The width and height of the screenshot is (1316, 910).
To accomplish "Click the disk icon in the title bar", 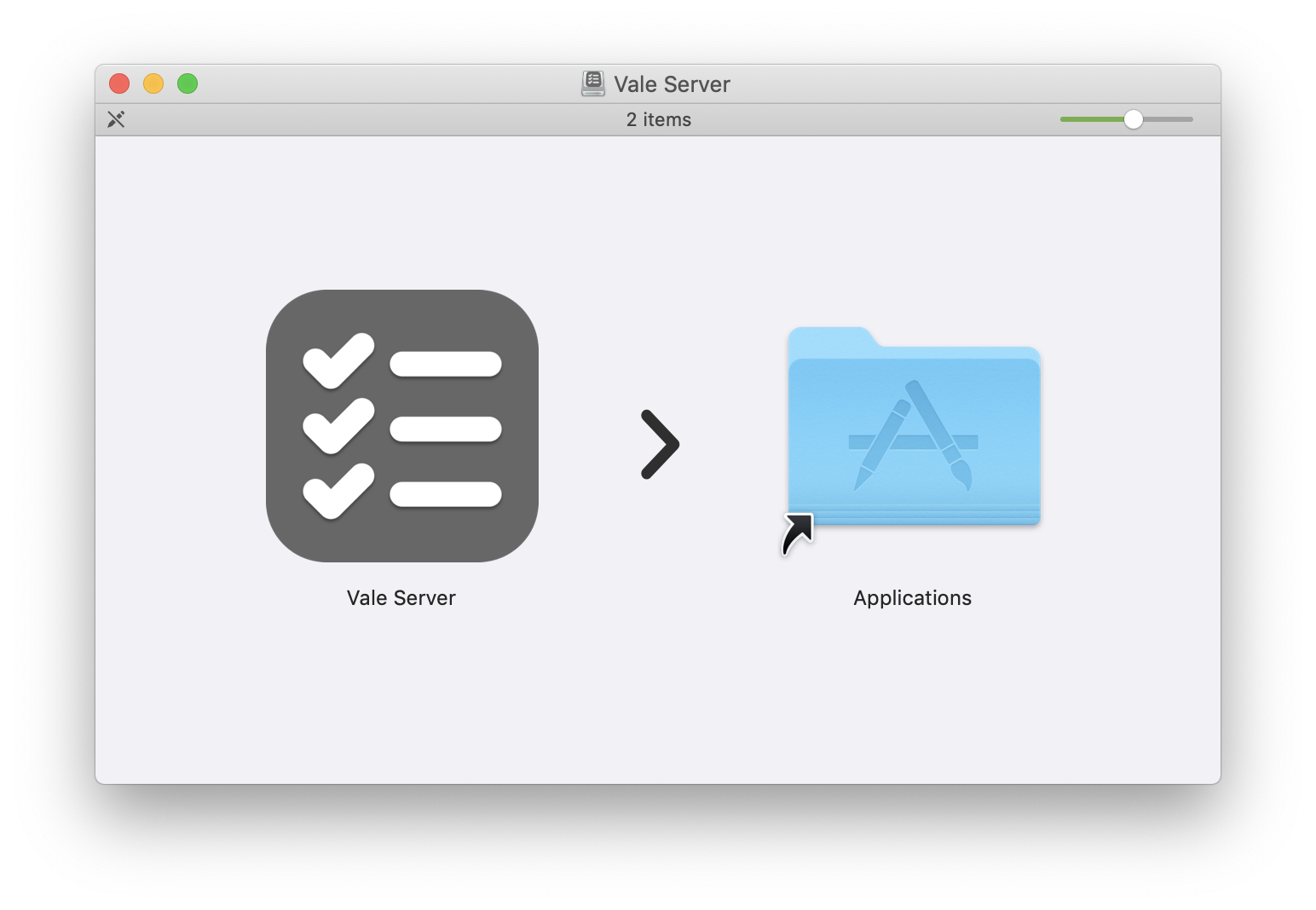I will (x=593, y=84).
